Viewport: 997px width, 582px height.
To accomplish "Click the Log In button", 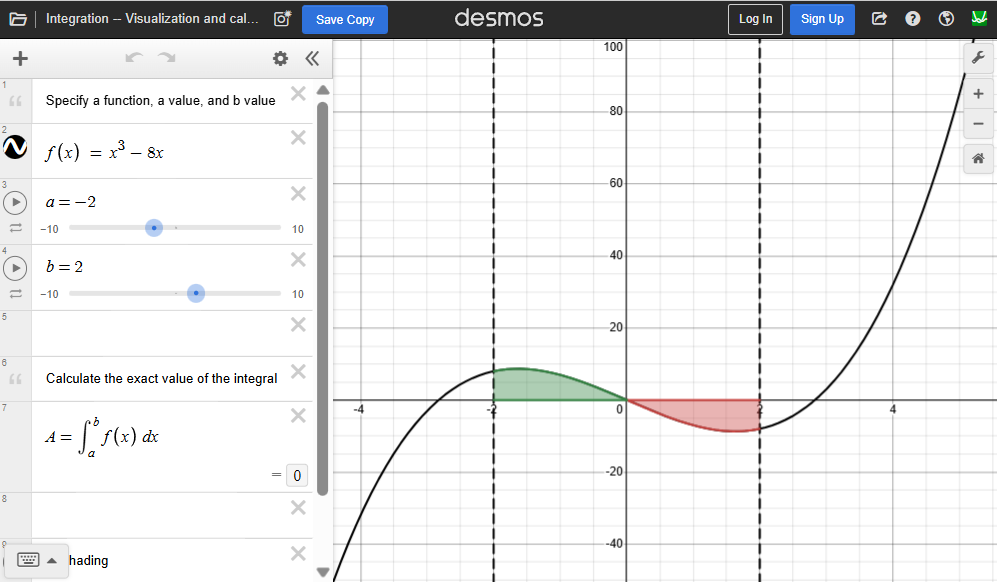I will point(755,19).
